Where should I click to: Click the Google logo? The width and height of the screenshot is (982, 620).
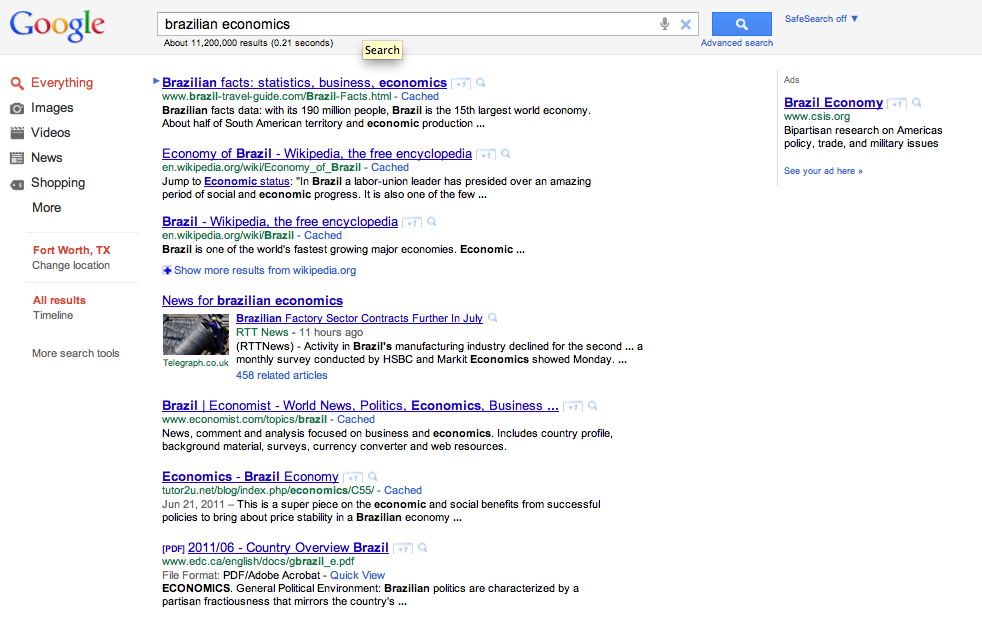[58, 27]
